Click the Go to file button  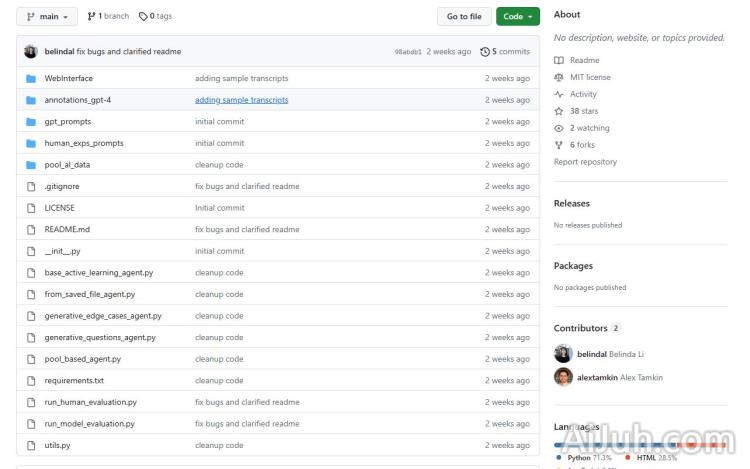[463, 16]
